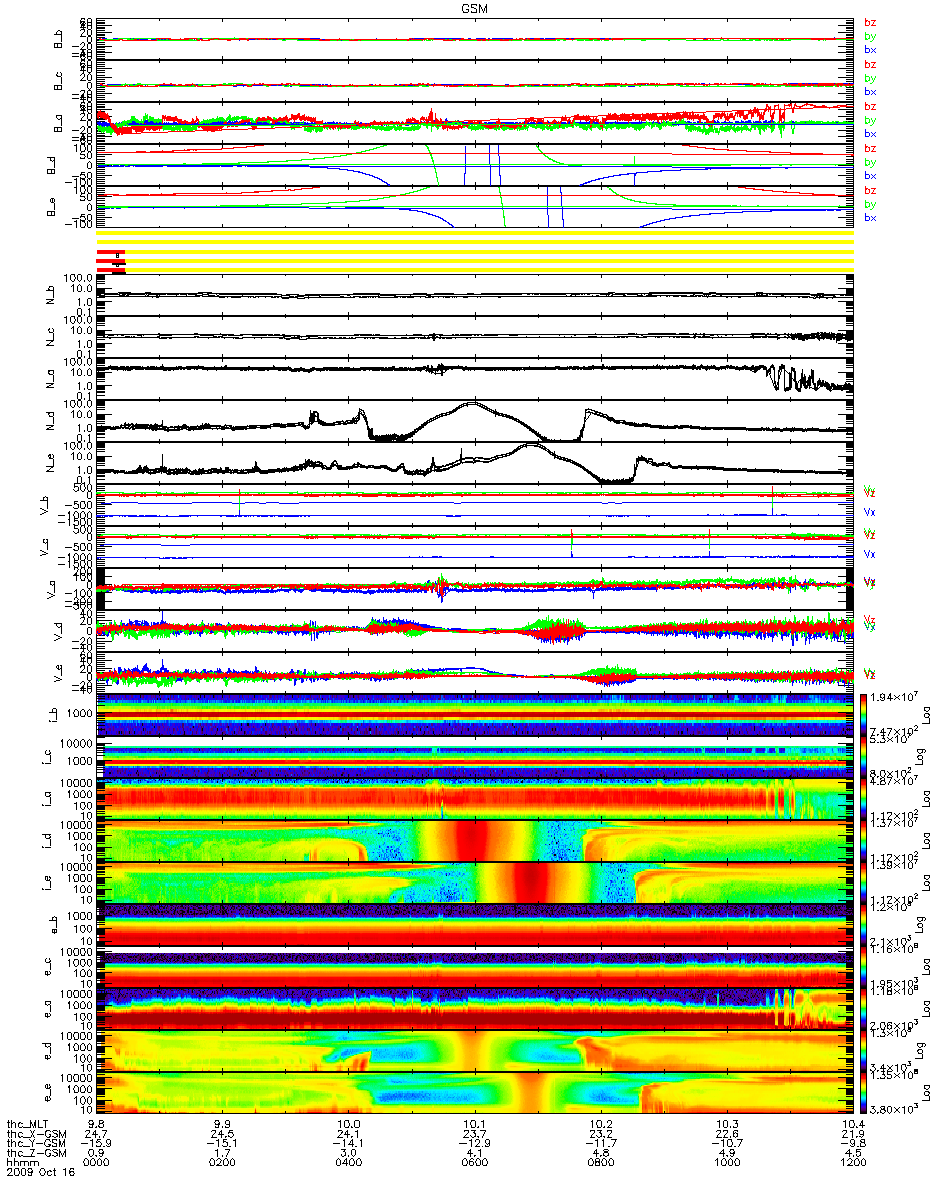Click the GSM plot title
930x1200 pixels.
coord(474,7)
